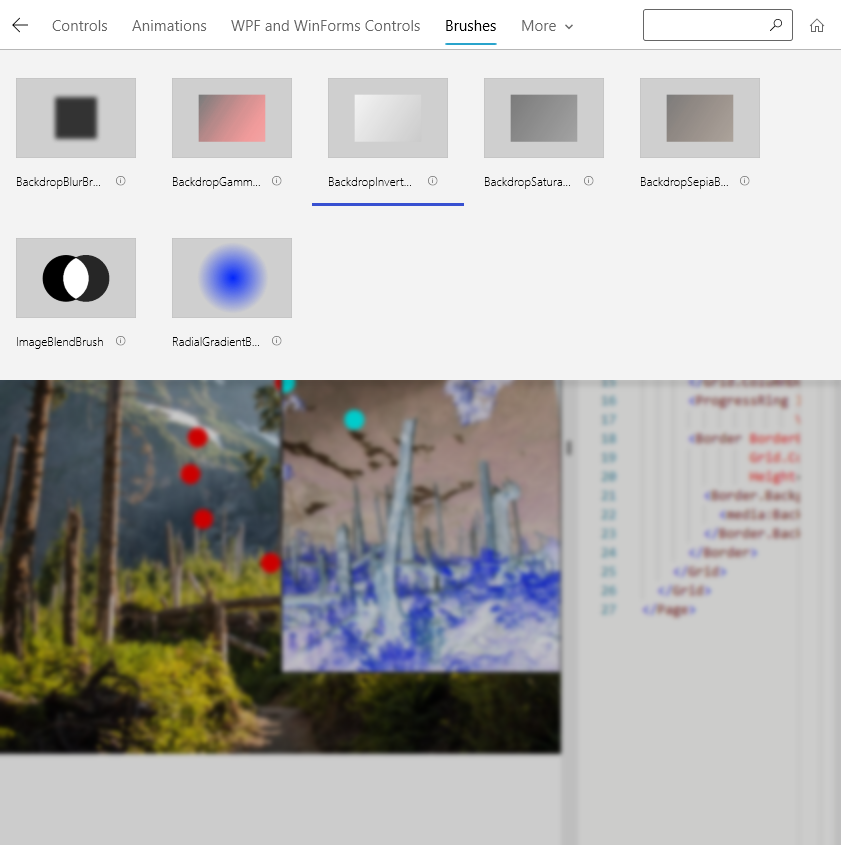The height and width of the screenshot is (846, 842).
Task: Open the home page icon
Action: (x=817, y=25)
